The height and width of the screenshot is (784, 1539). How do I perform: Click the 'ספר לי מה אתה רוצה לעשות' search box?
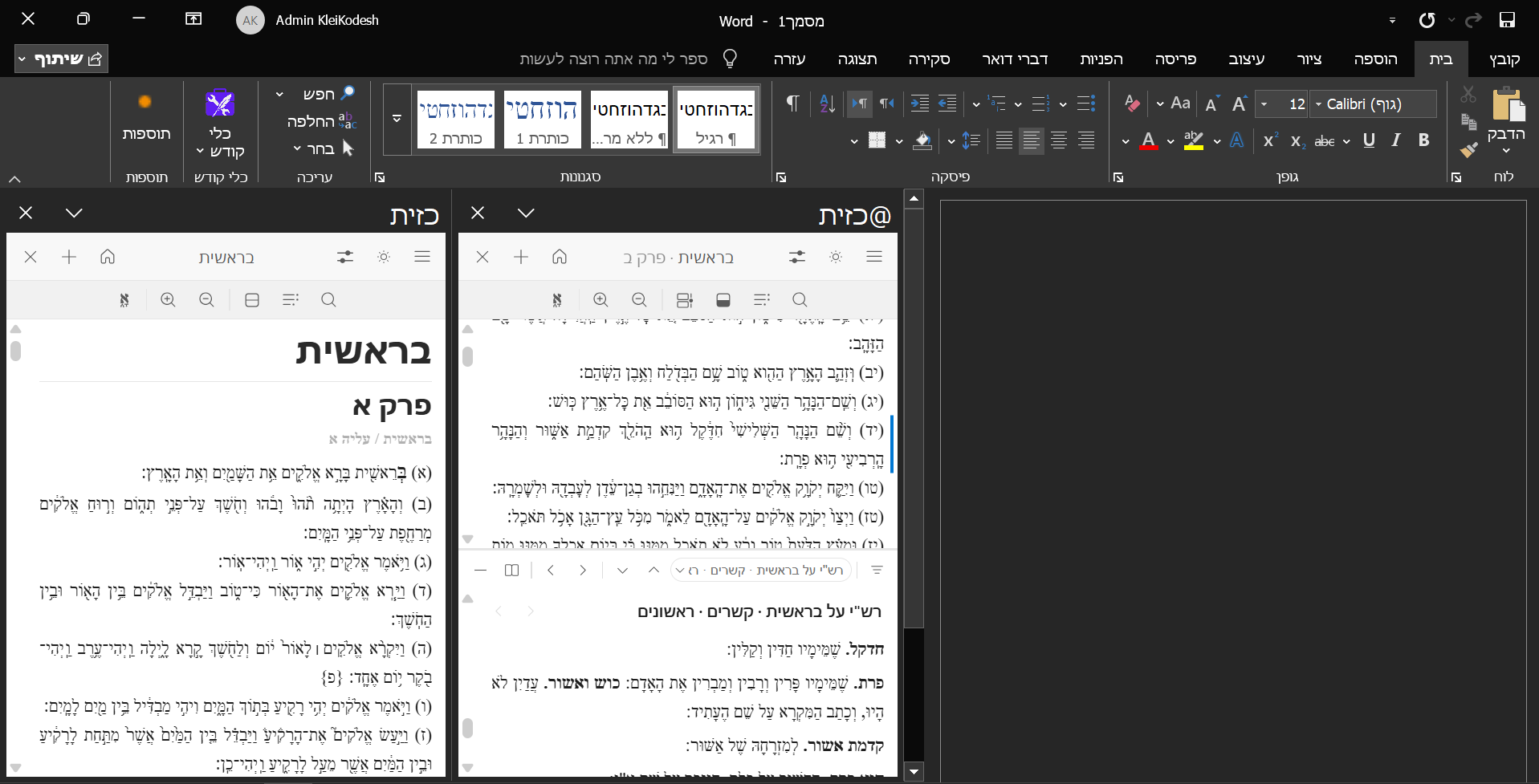pyautogui.click(x=613, y=59)
